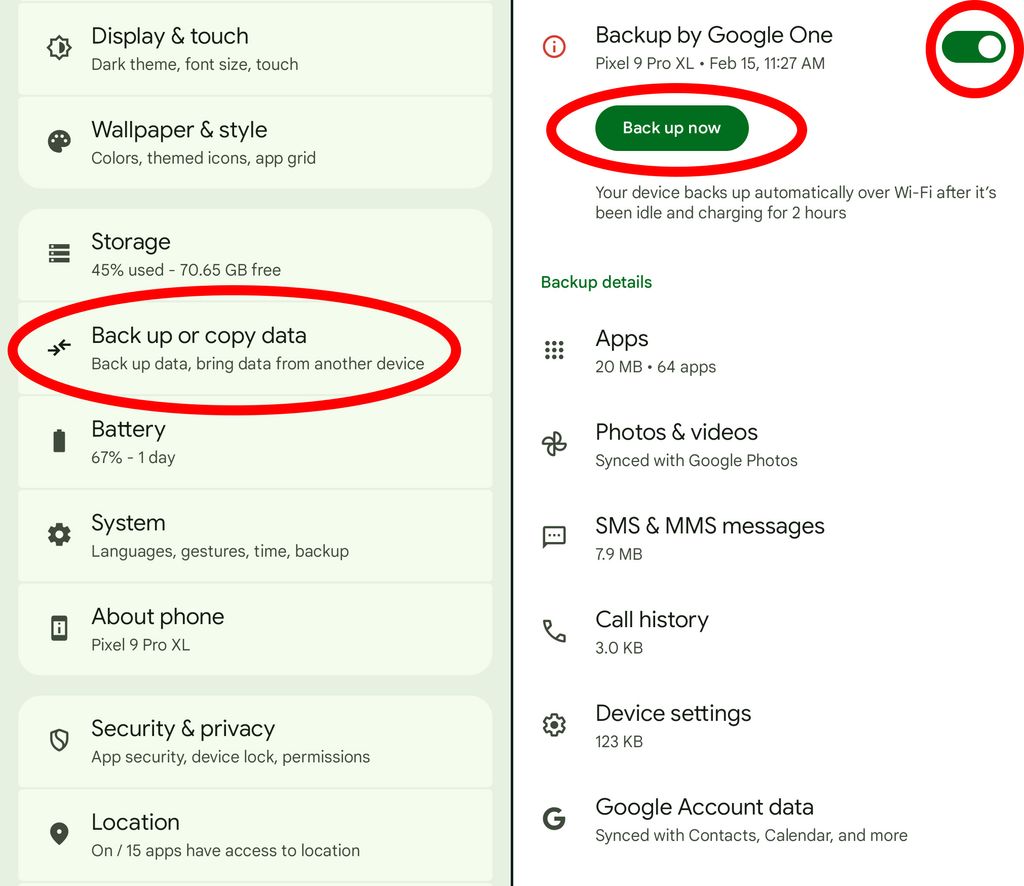
Task: Click the Display & touch icon
Action: (59, 47)
